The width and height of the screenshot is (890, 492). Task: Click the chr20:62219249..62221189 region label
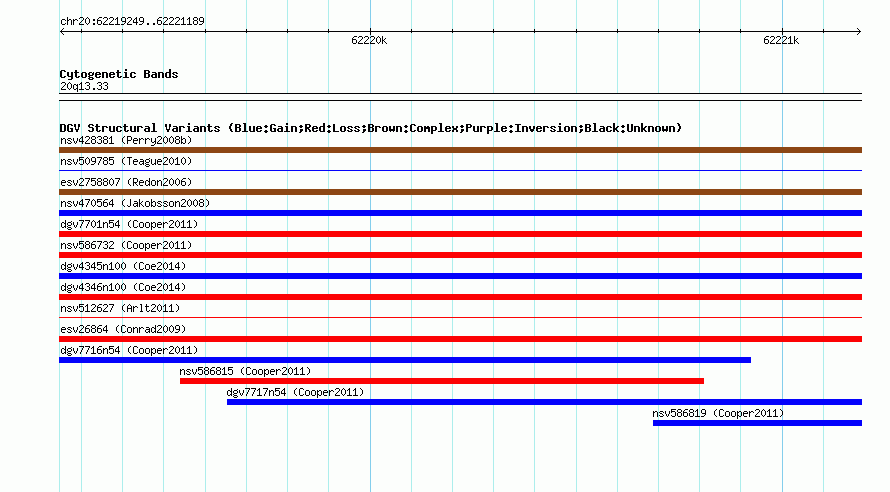click(132, 21)
